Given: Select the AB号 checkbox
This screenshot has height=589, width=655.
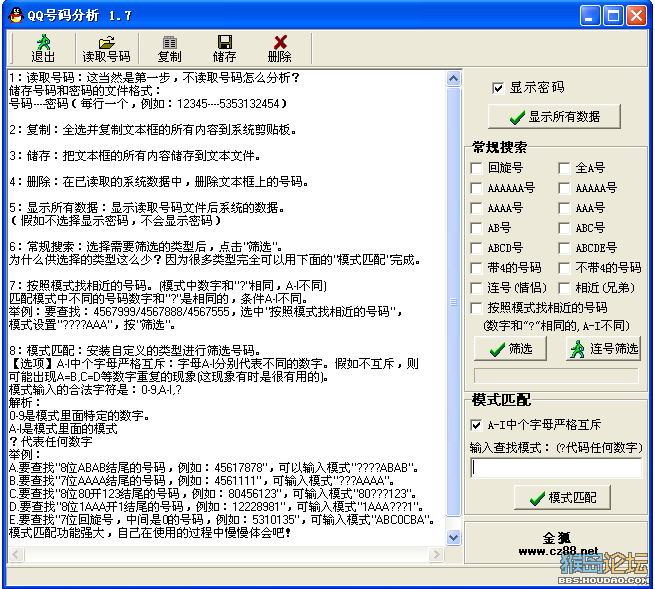Looking at the screenshot, I should pyautogui.click(x=476, y=228).
